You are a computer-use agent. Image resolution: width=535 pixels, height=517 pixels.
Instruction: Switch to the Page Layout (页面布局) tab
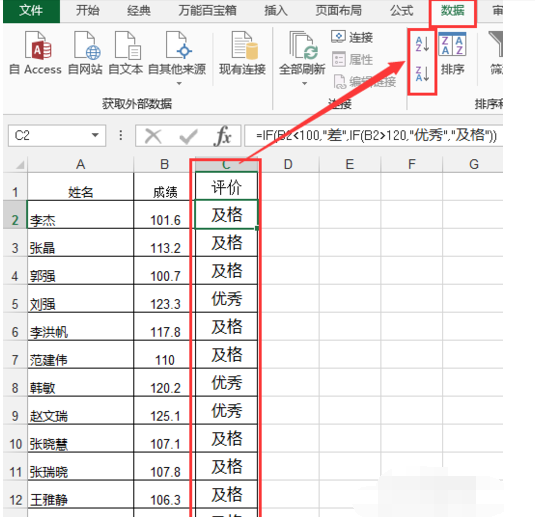click(338, 11)
